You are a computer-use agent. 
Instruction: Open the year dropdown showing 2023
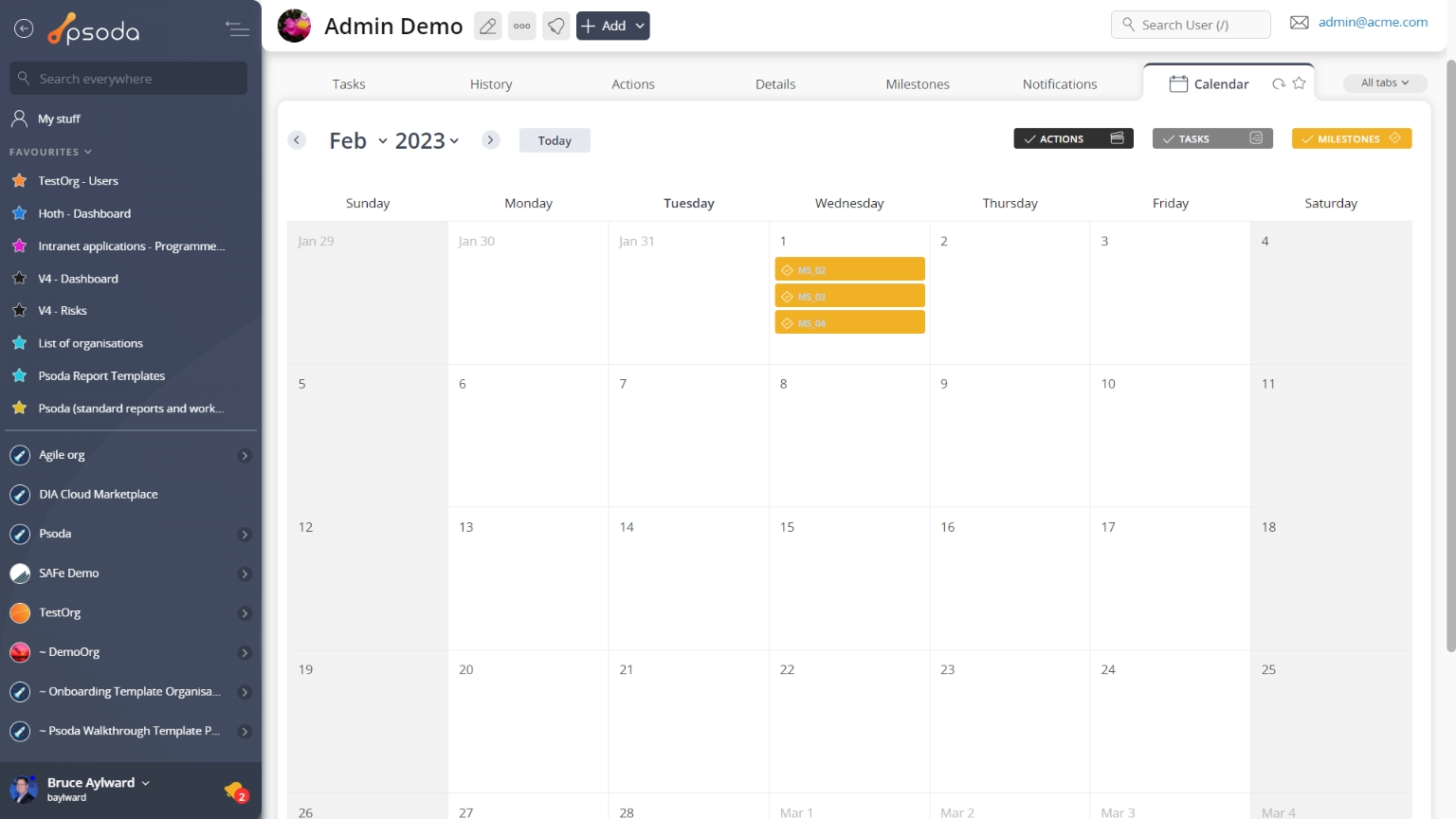click(x=428, y=140)
